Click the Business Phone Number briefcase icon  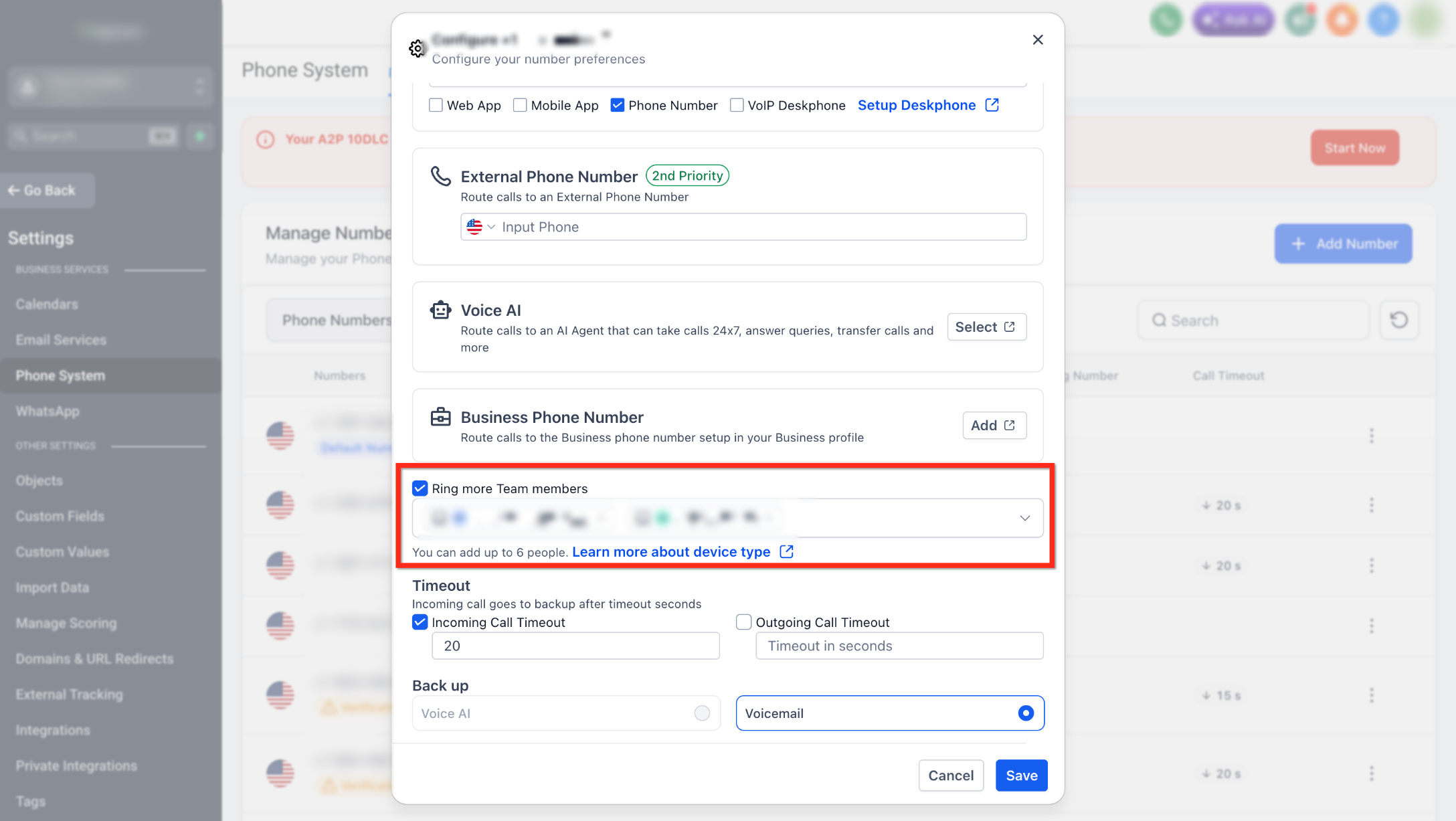[440, 416]
